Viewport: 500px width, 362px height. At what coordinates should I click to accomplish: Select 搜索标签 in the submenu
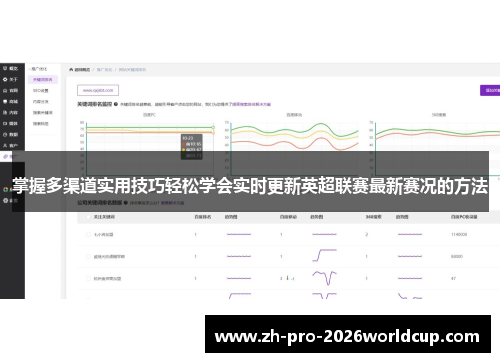41,123
